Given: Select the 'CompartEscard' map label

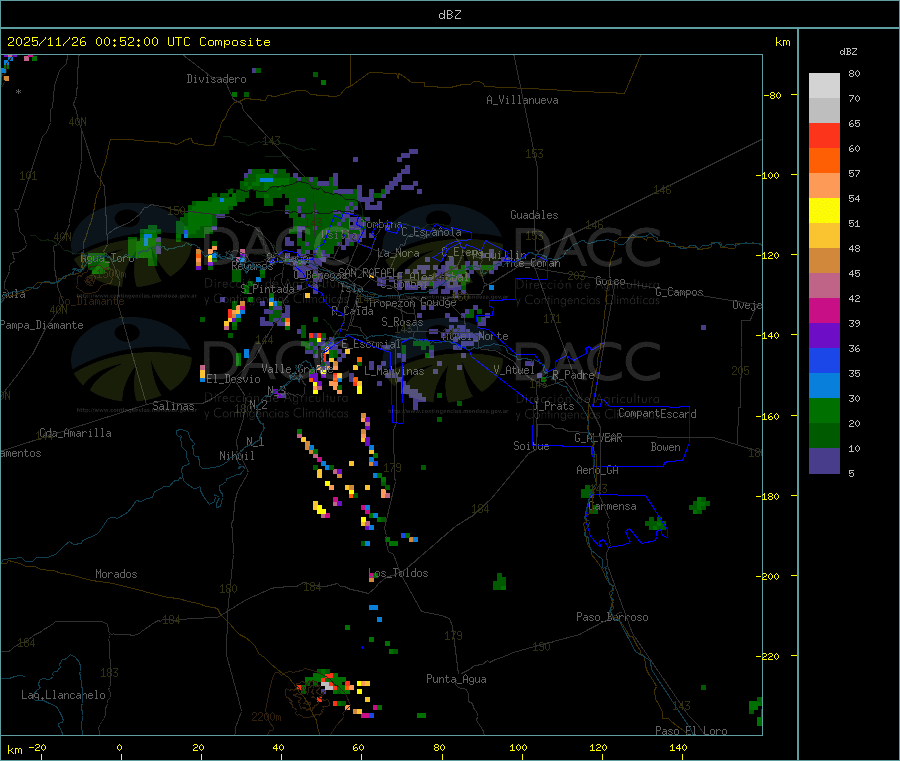Looking at the screenshot, I should point(657,414).
